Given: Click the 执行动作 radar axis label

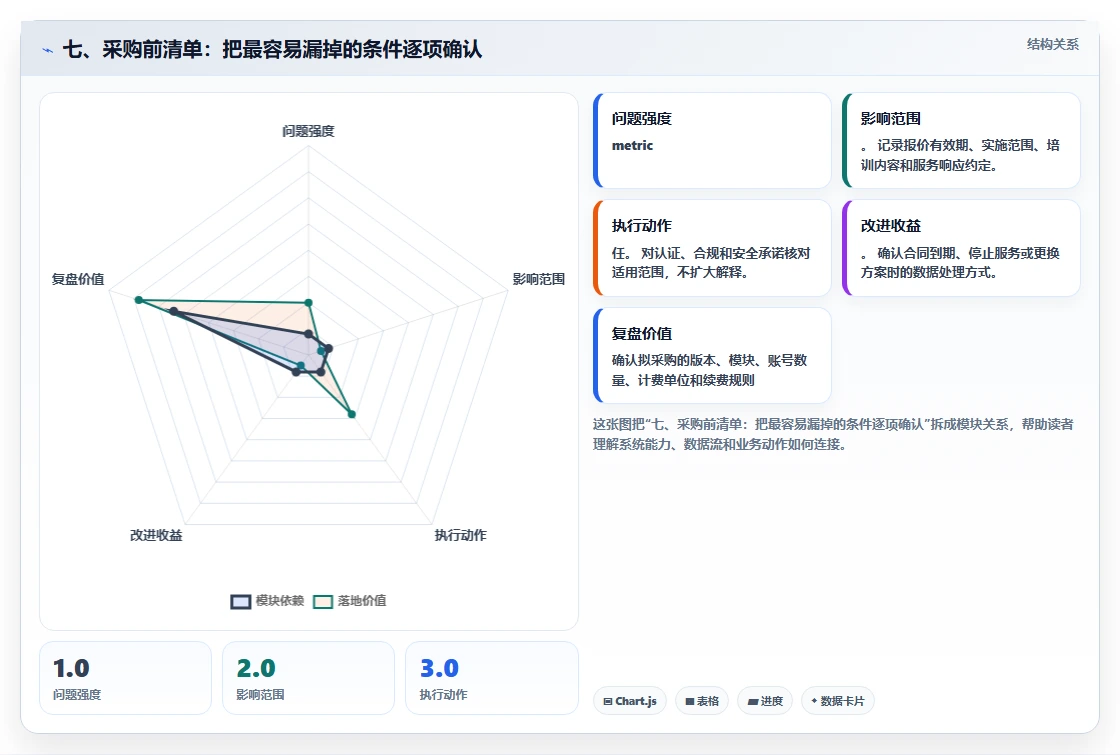Looking at the screenshot, I should click(460, 535).
